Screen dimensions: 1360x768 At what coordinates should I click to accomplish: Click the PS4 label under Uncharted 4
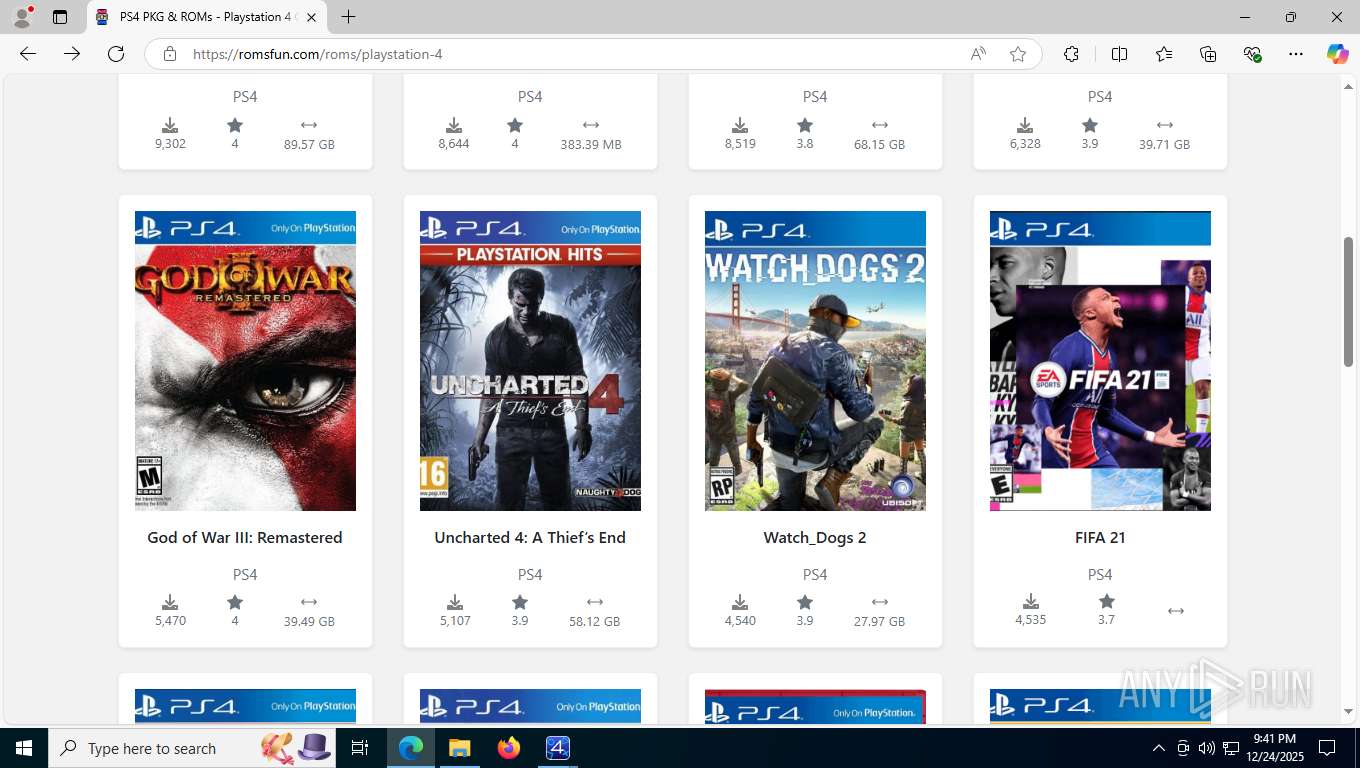tap(530, 574)
